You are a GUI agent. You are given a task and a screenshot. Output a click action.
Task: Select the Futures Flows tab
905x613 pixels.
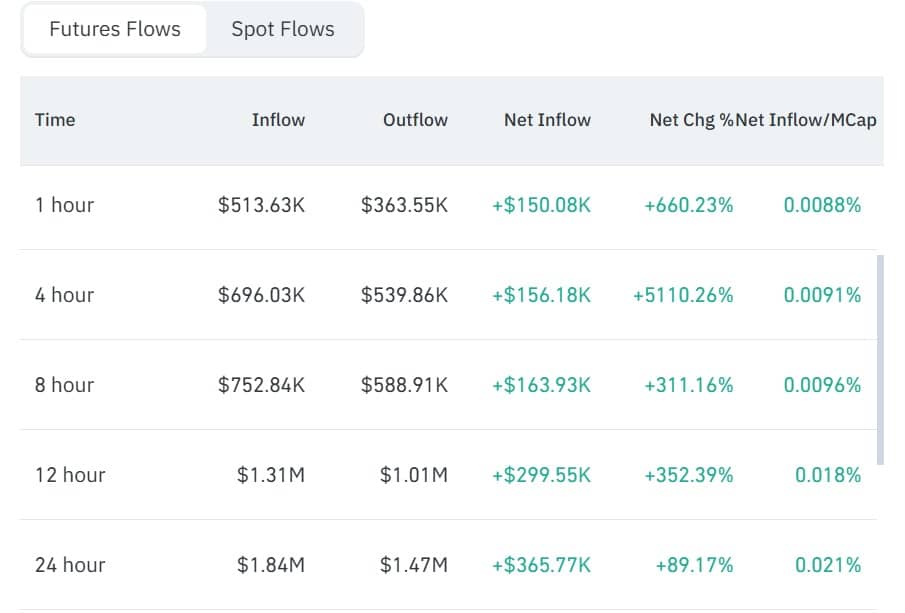115,29
